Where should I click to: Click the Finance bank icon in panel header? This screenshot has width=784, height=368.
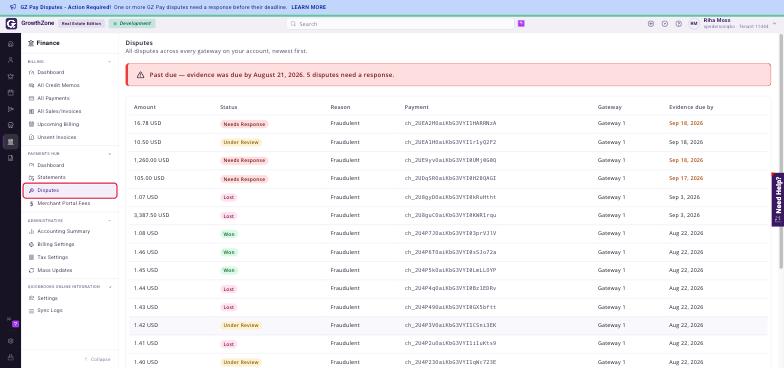tap(31, 43)
